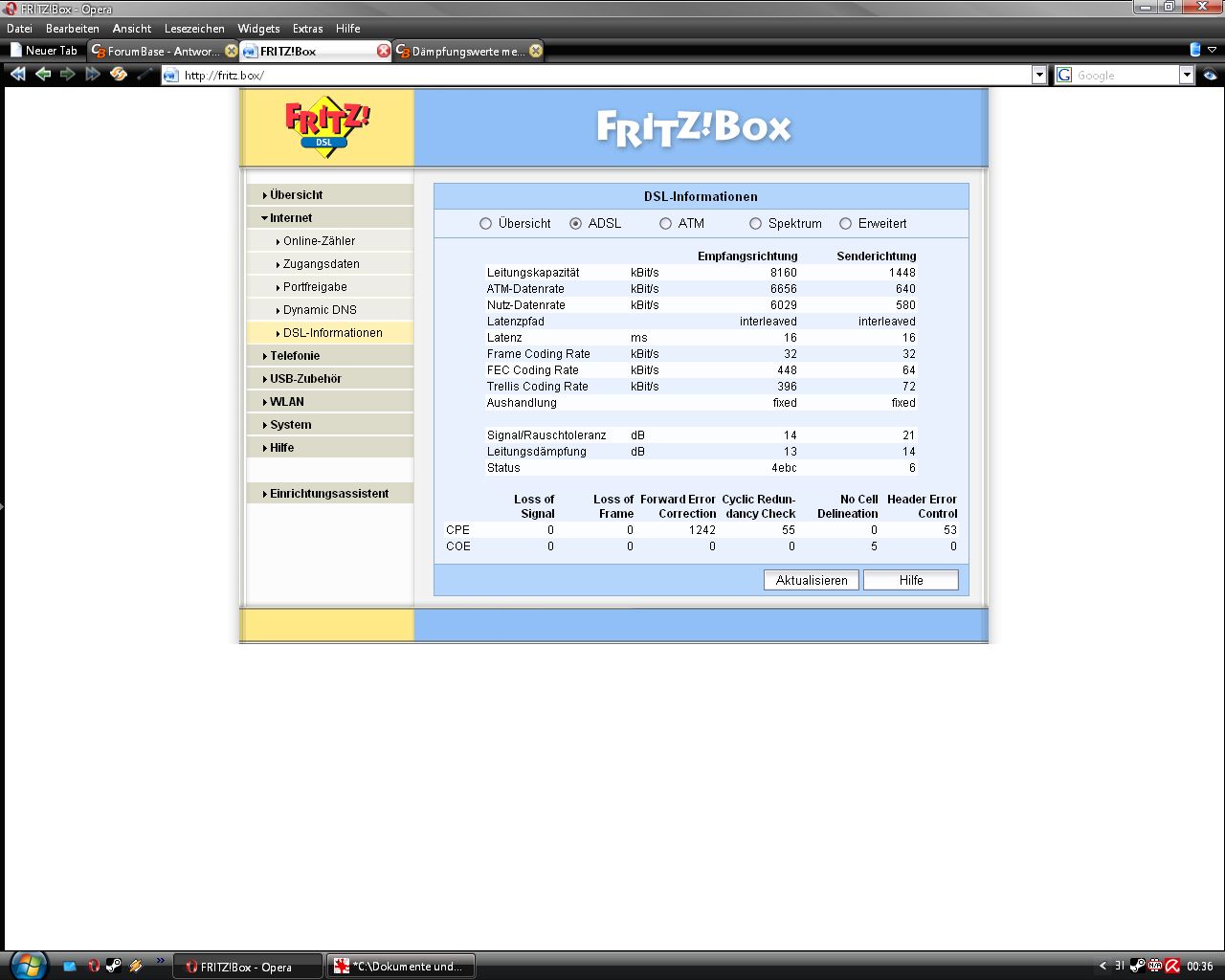1225x980 pixels.
Task: Open a new tab with Neuer Tab
Action: pos(44,51)
